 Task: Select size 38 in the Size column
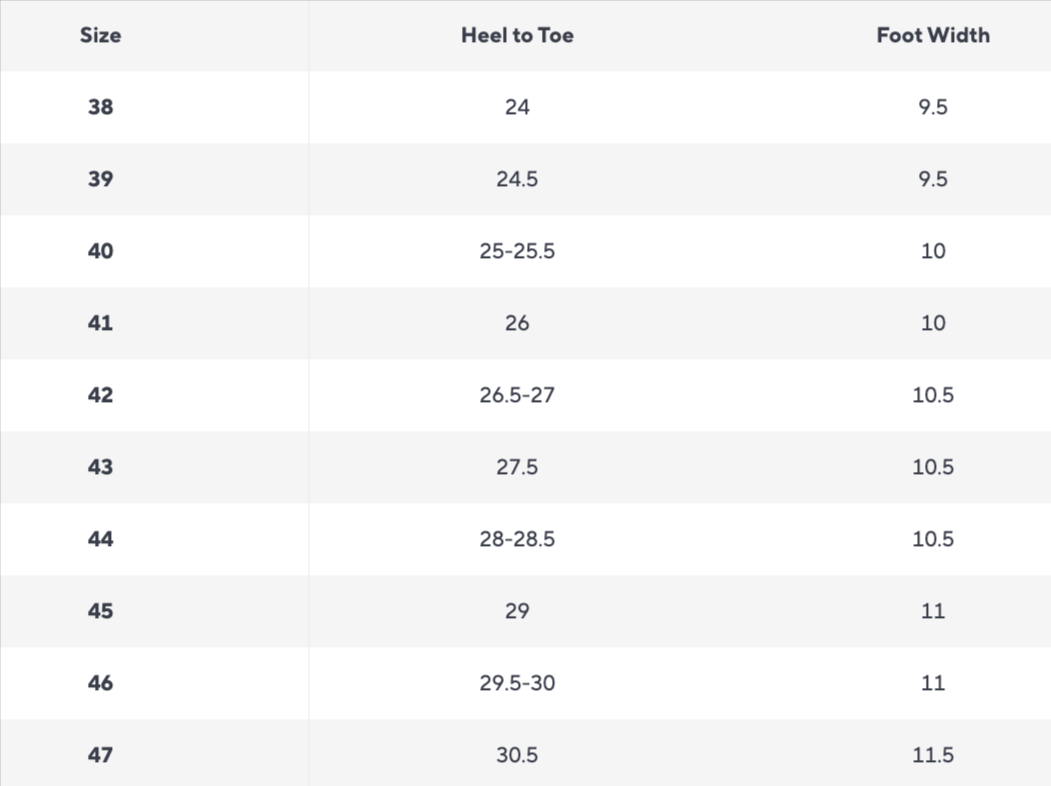click(100, 107)
